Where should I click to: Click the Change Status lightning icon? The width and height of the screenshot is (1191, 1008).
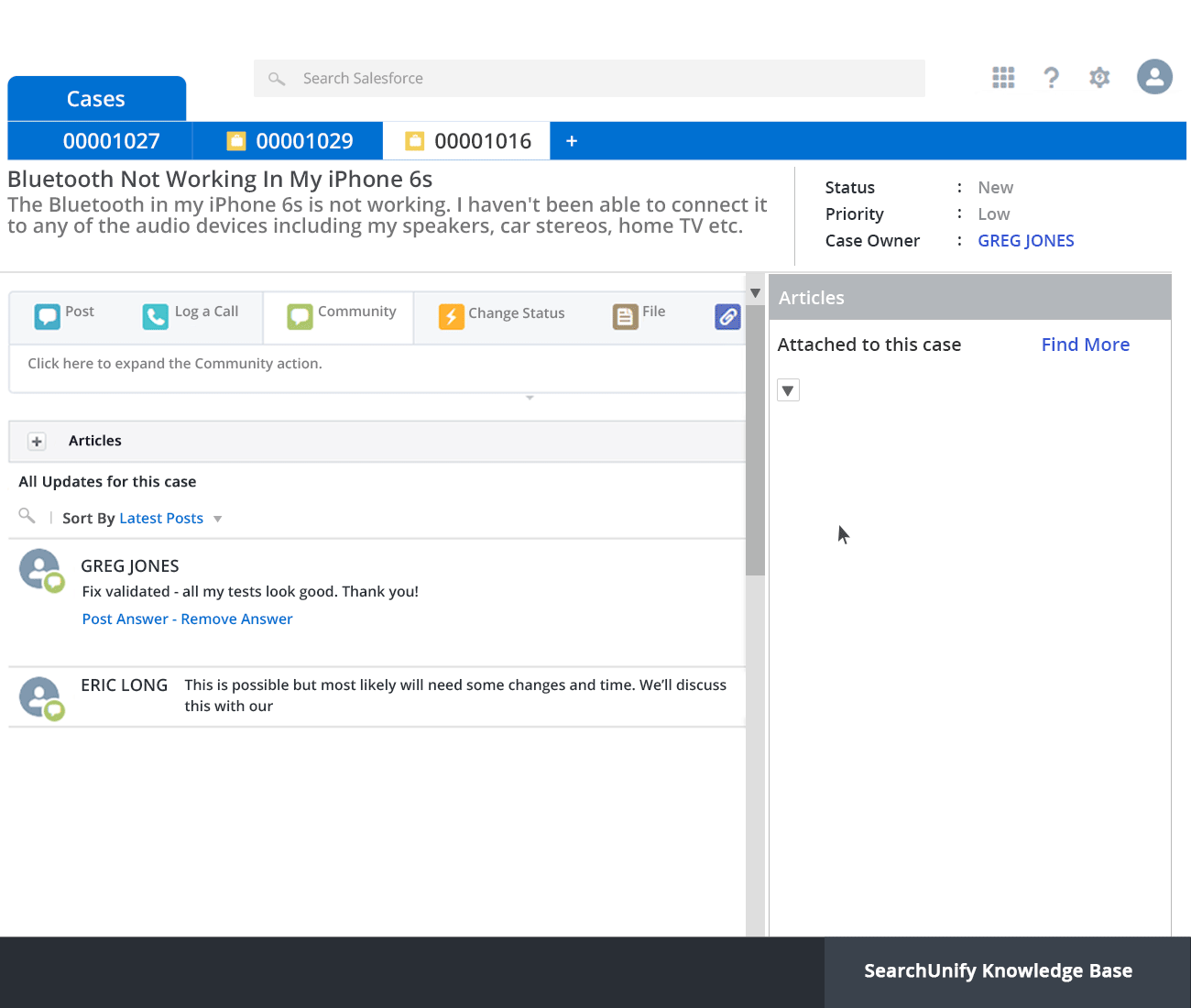[x=452, y=316]
